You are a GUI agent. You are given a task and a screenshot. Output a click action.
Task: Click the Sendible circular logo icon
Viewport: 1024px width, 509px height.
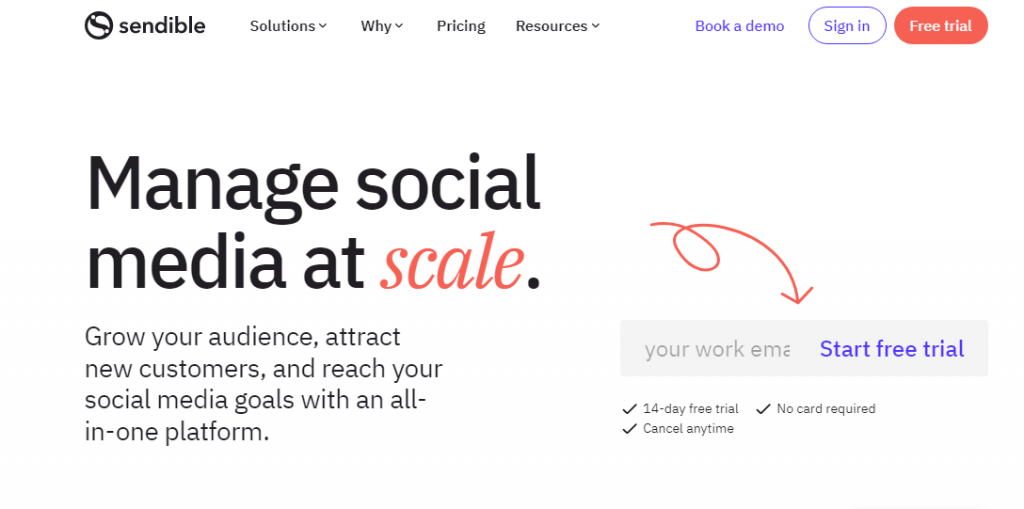(x=98, y=26)
